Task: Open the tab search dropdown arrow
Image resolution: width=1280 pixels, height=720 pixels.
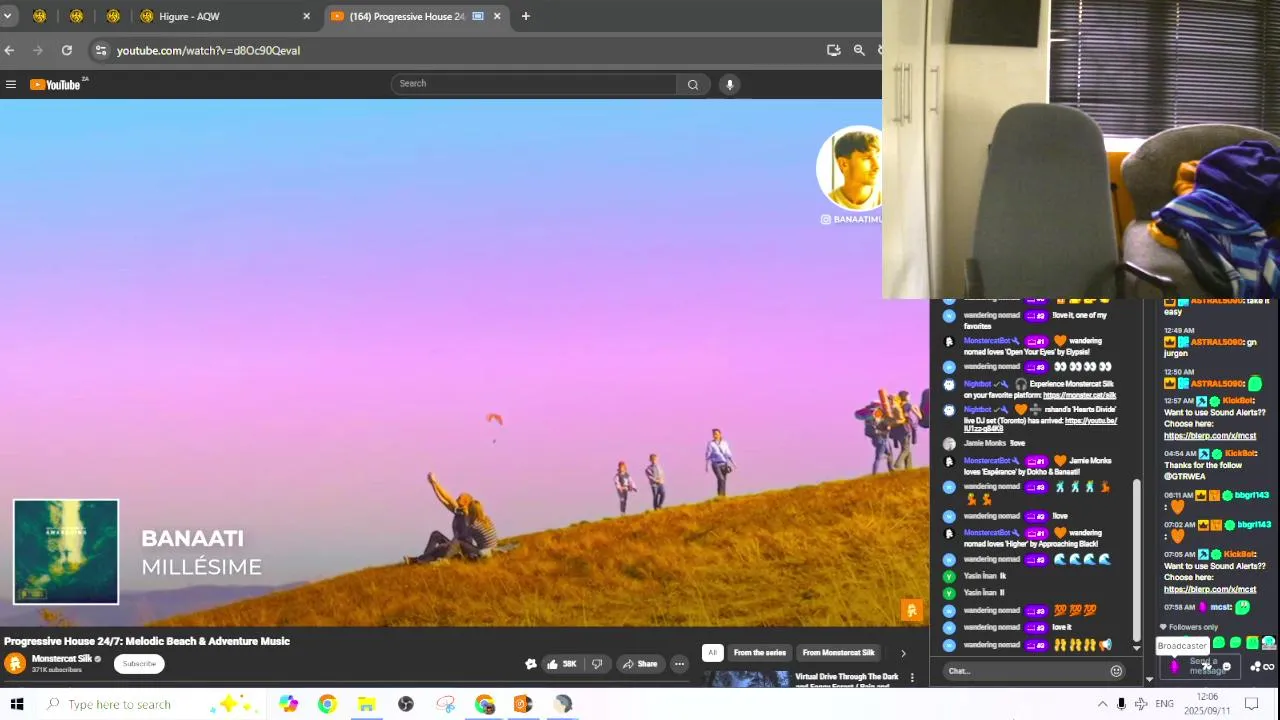Action: [x=7, y=16]
